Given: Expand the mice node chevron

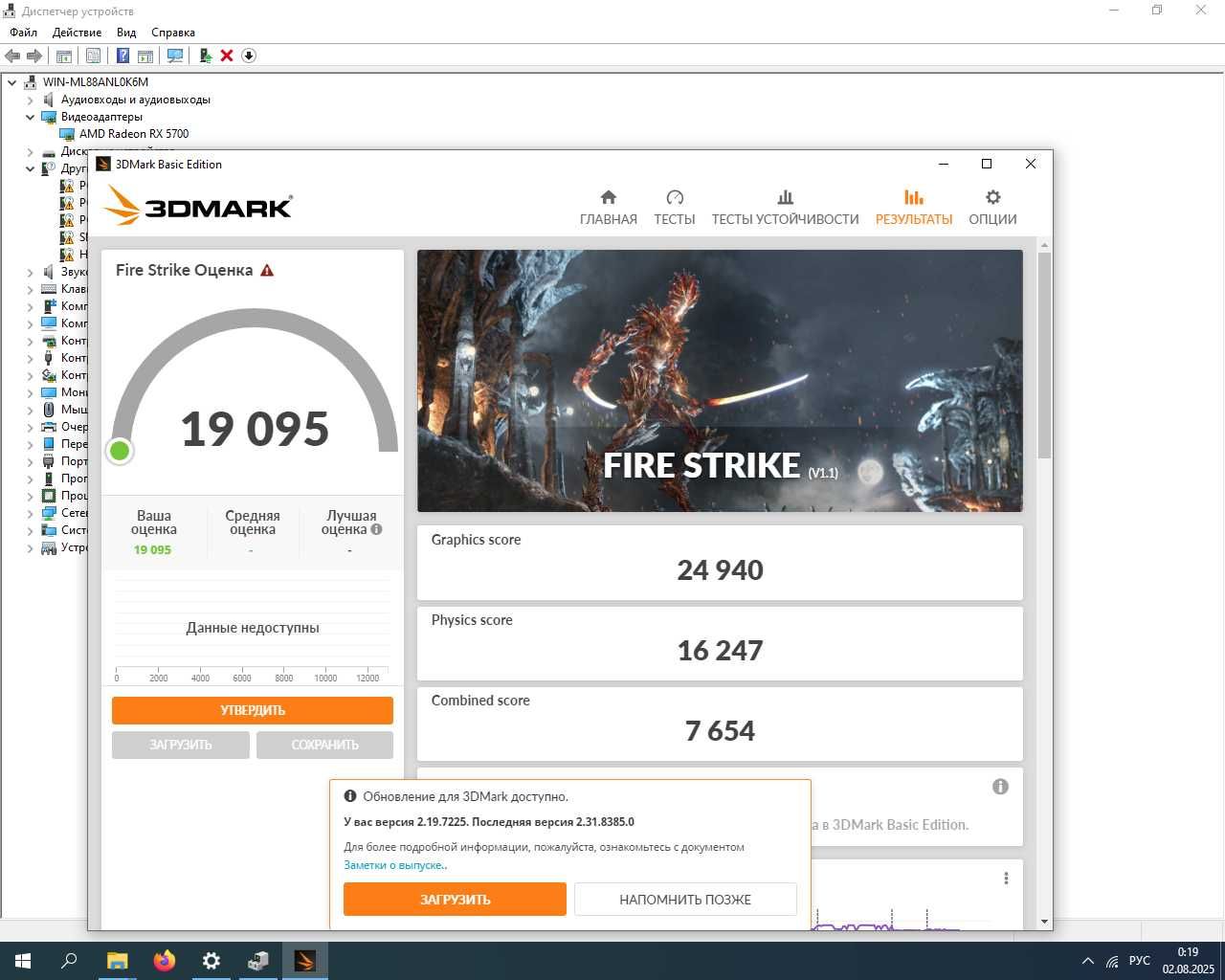Looking at the screenshot, I should 30,410.
